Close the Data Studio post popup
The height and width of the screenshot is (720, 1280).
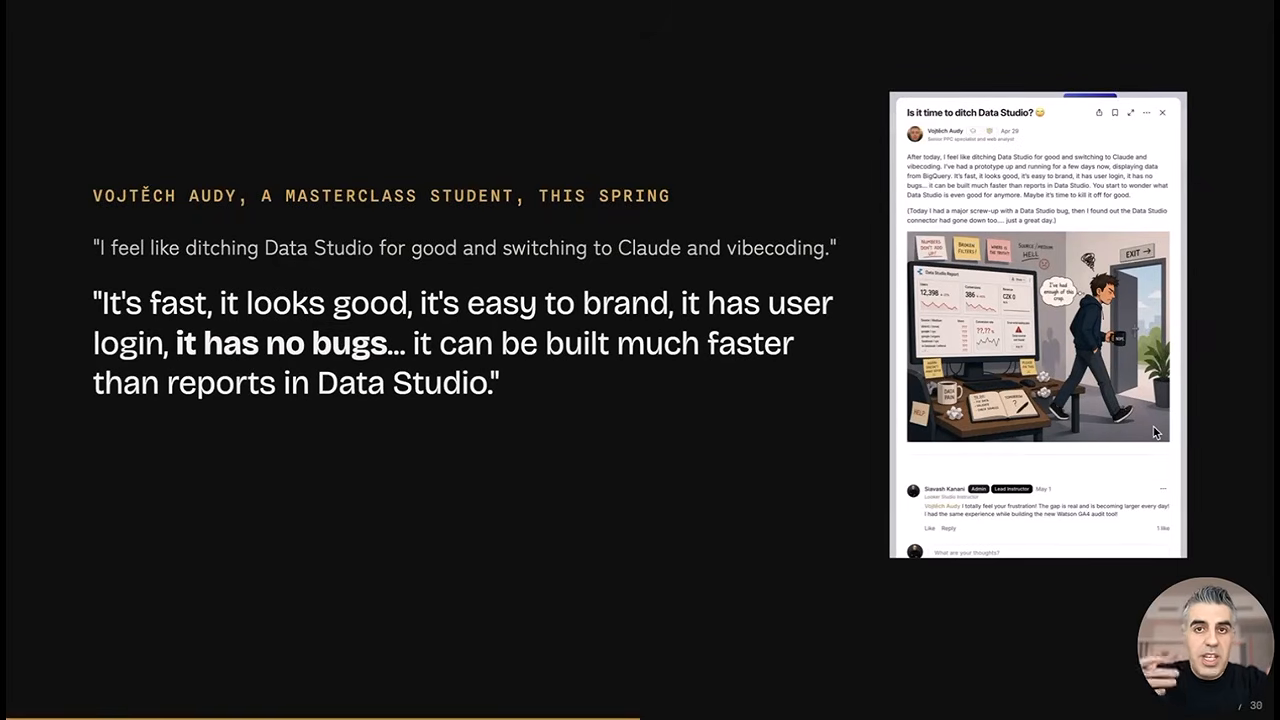point(1162,113)
